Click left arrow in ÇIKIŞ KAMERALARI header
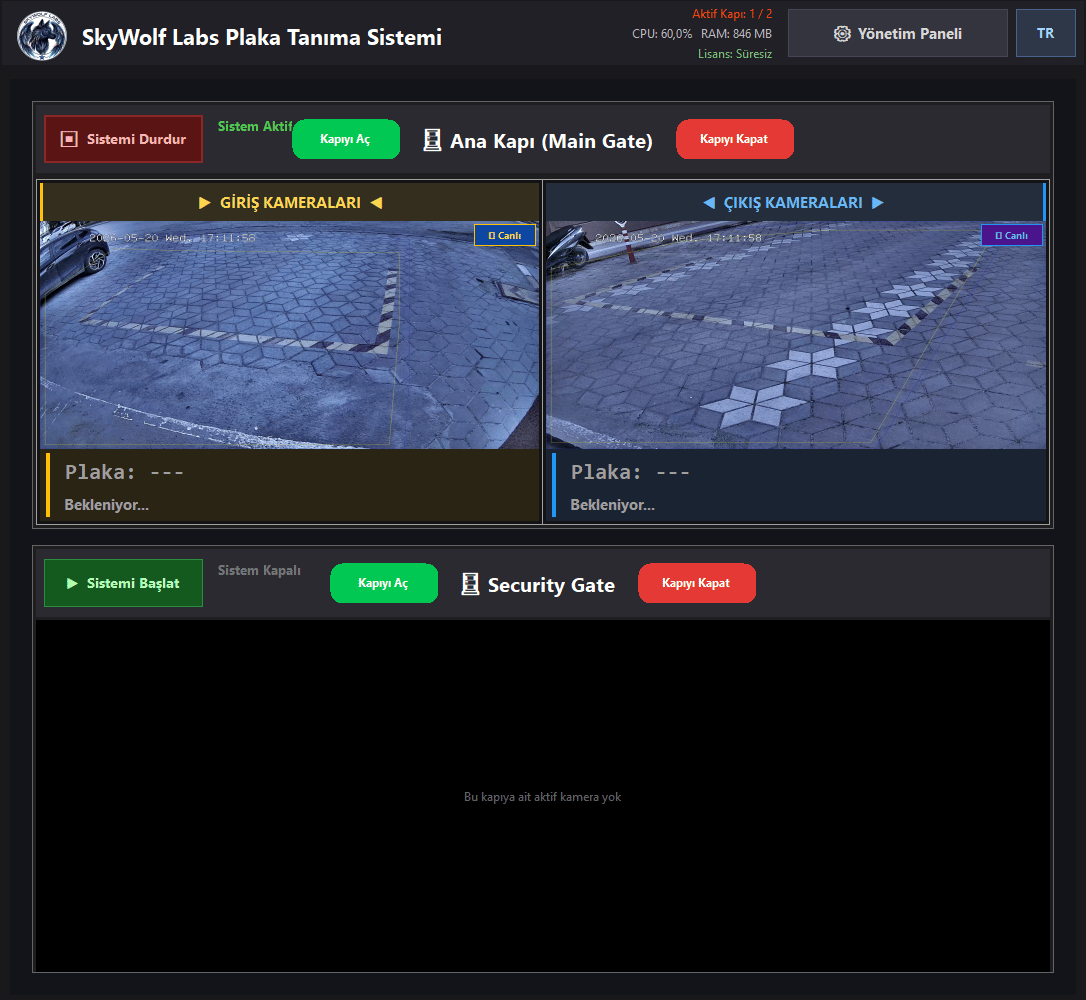 [x=709, y=202]
